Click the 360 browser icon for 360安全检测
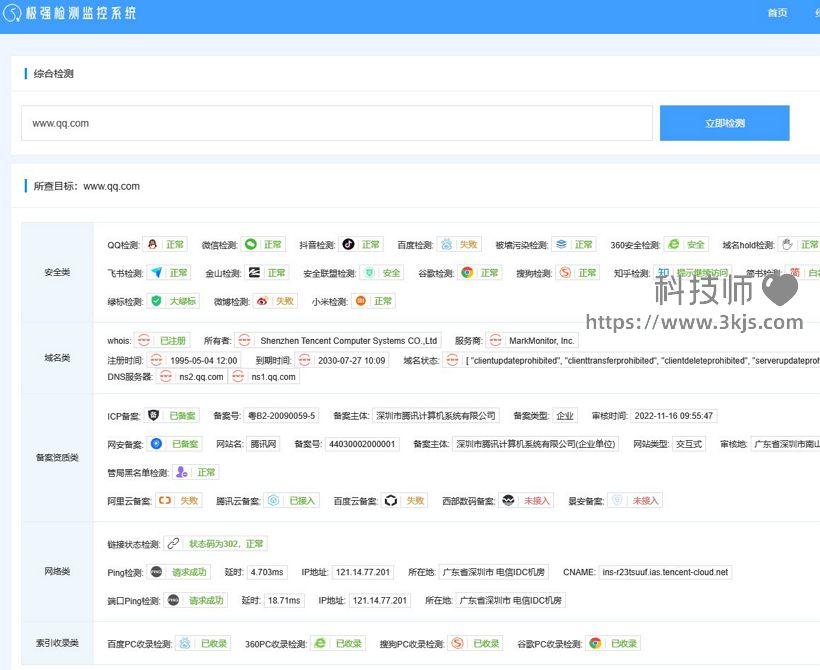Image resolution: width=820 pixels, height=670 pixels. click(x=674, y=244)
